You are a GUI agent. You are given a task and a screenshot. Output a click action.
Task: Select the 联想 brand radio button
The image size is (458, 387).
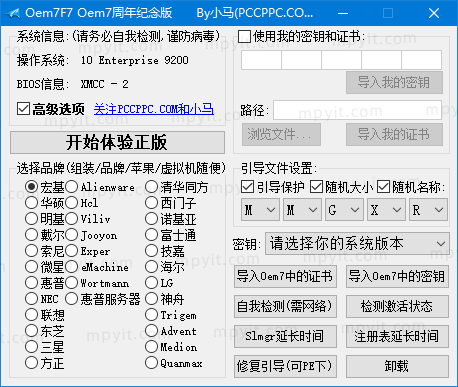tap(31, 314)
